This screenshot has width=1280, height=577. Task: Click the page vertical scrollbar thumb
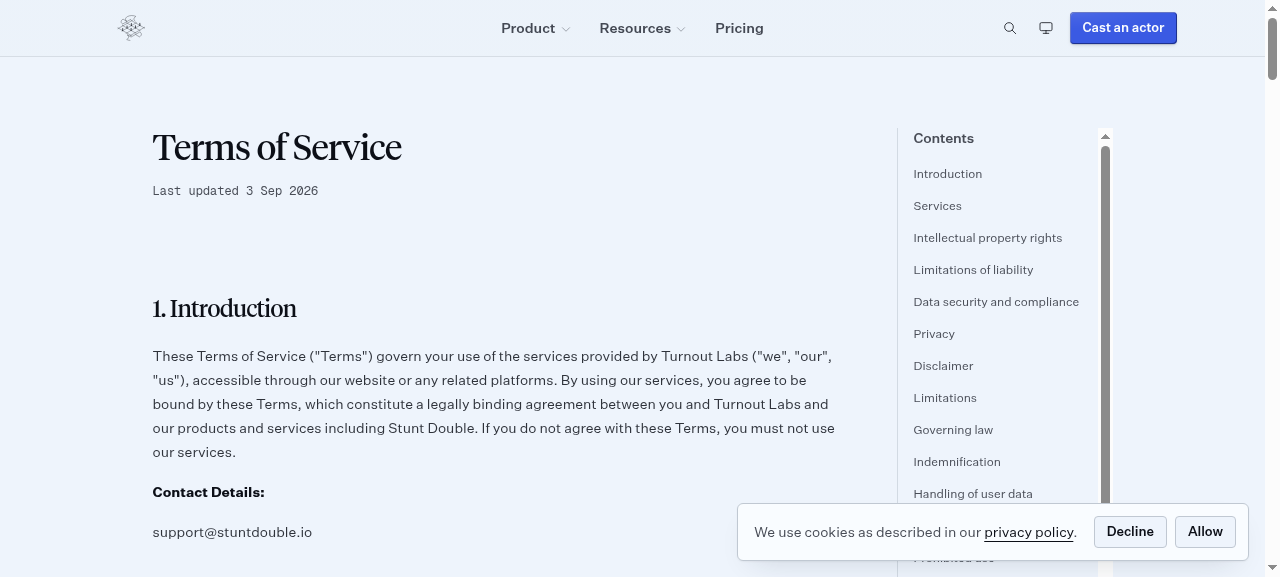[1272, 48]
